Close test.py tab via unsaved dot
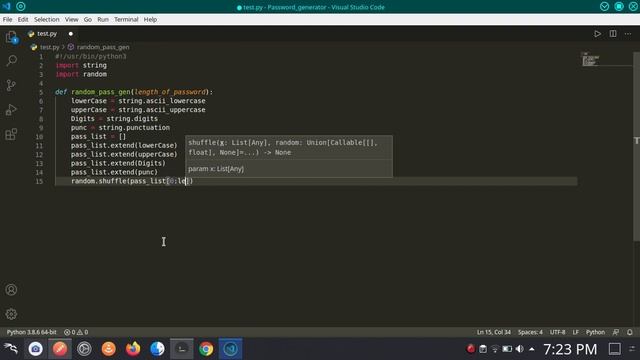Screen dimensions: 640x360 (71, 34)
